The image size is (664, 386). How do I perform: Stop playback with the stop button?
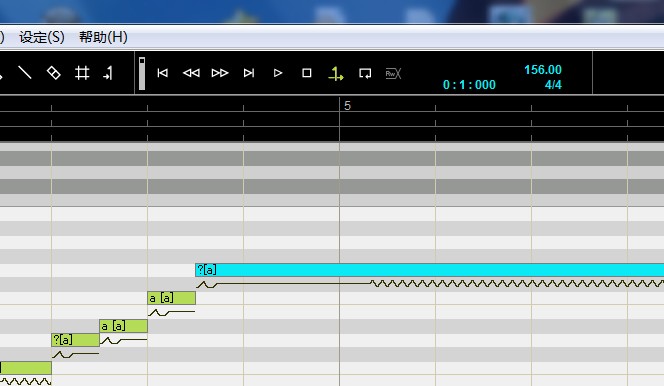tap(307, 73)
